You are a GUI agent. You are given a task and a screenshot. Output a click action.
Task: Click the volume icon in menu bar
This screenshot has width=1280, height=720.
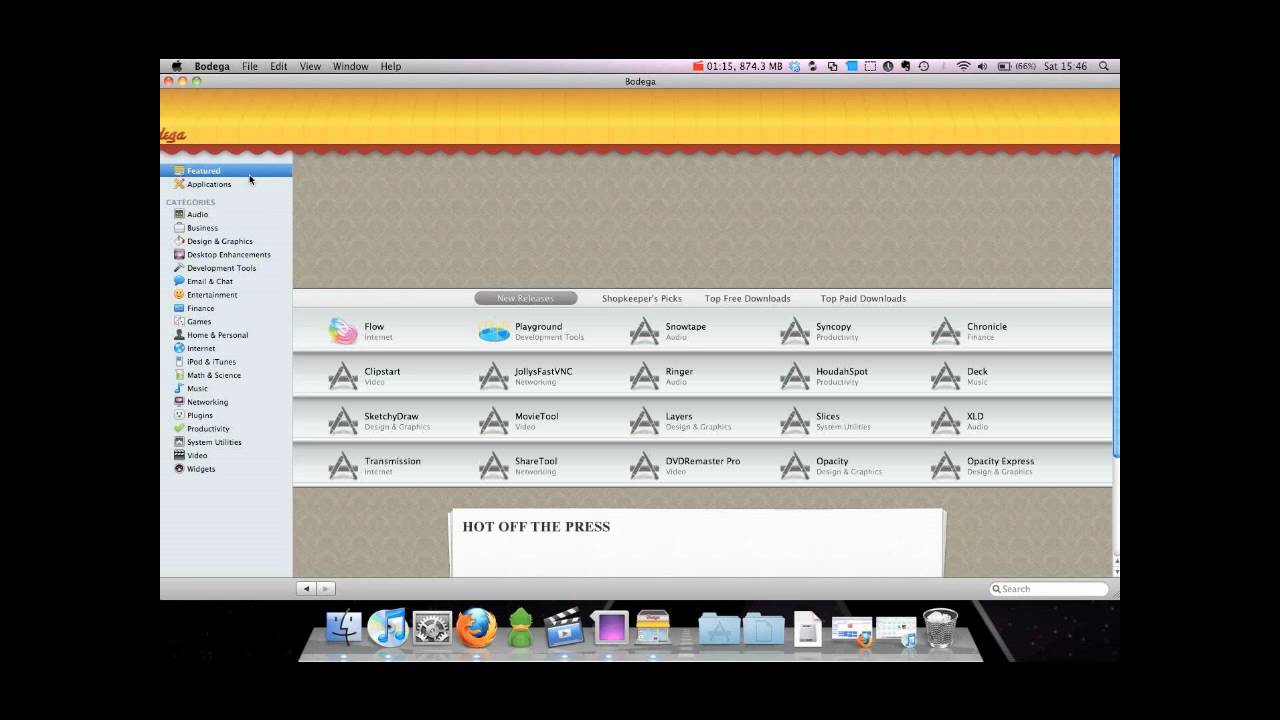(982, 66)
